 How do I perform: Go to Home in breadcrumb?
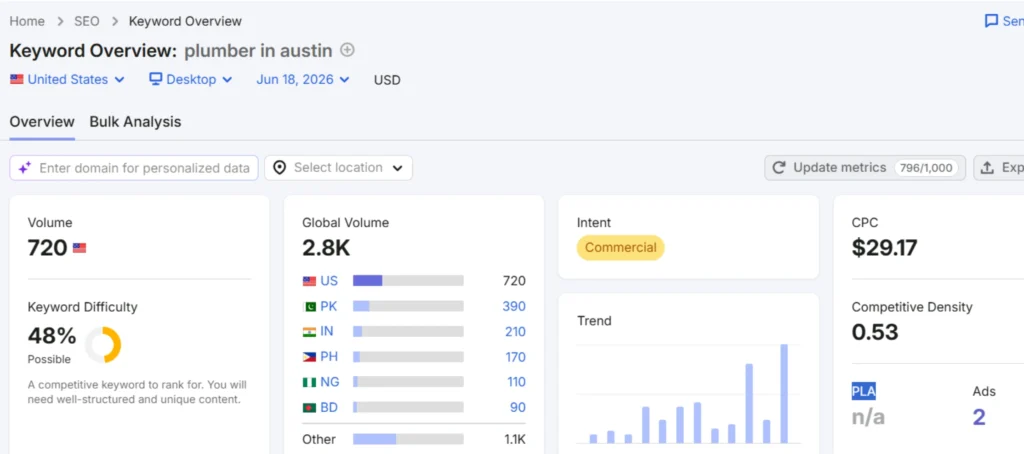tap(27, 21)
